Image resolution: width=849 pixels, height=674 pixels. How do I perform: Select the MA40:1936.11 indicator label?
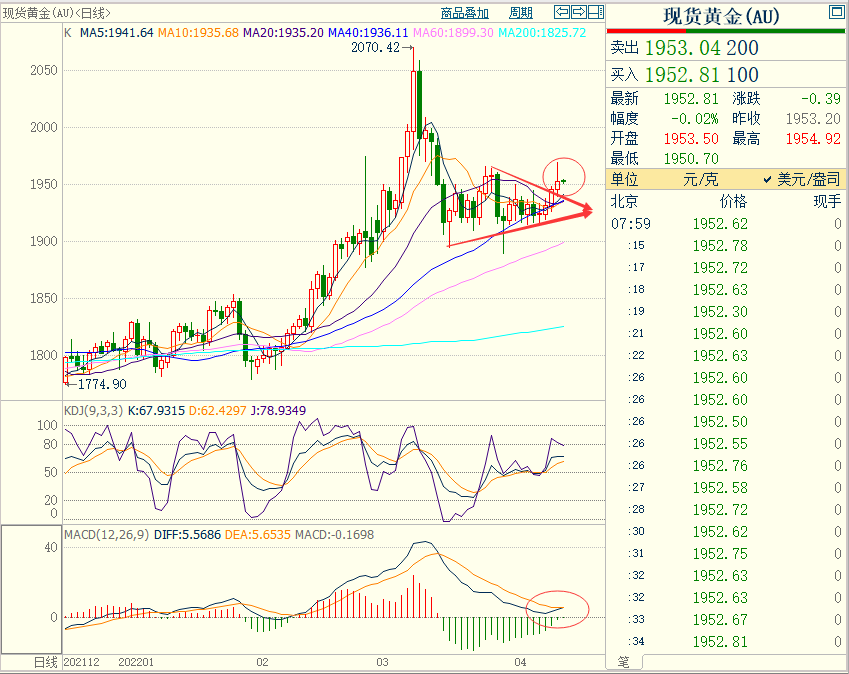pyautogui.click(x=368, y=32)
